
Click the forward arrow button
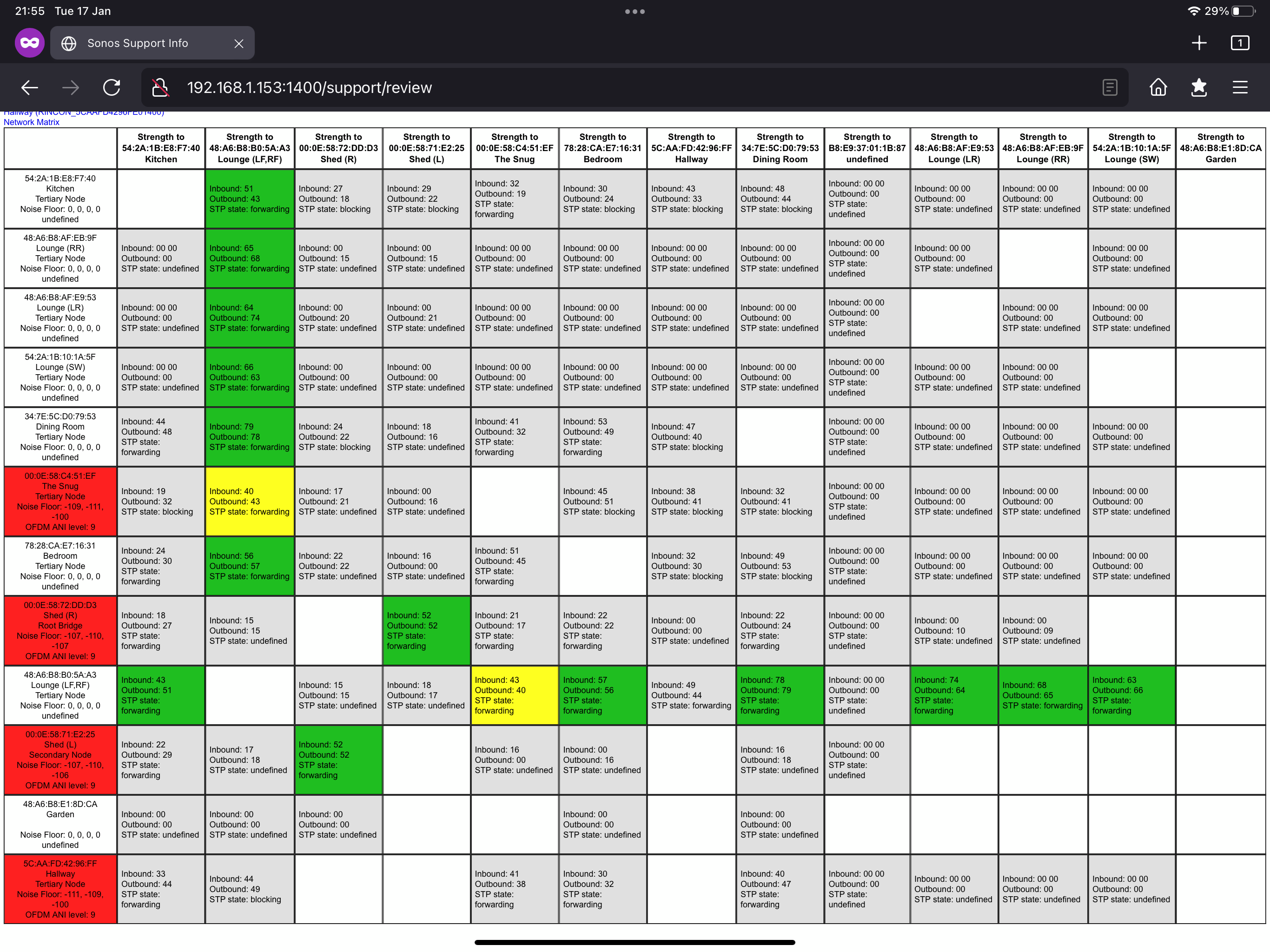tap(71, 87)
